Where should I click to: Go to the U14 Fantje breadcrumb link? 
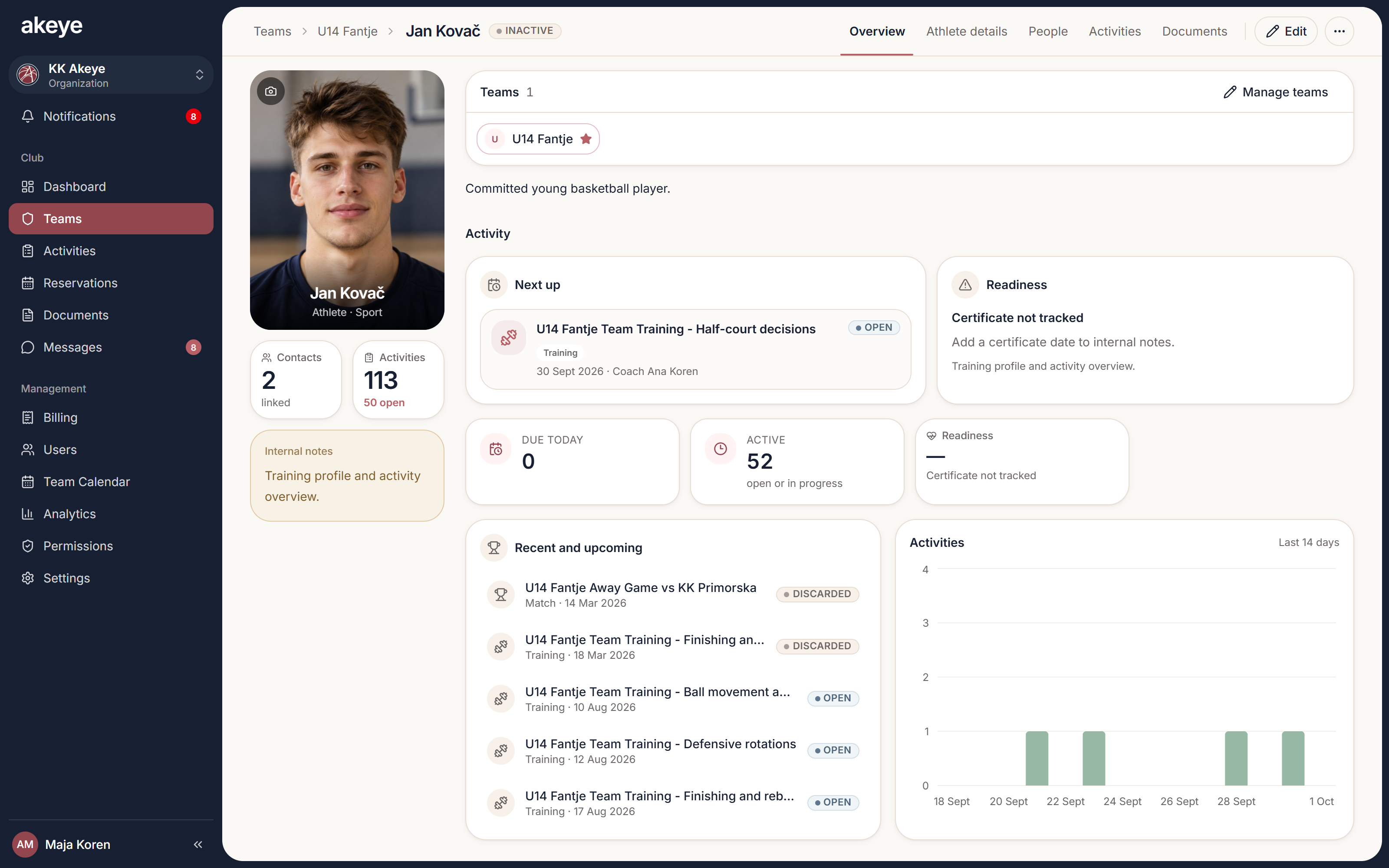347,32
